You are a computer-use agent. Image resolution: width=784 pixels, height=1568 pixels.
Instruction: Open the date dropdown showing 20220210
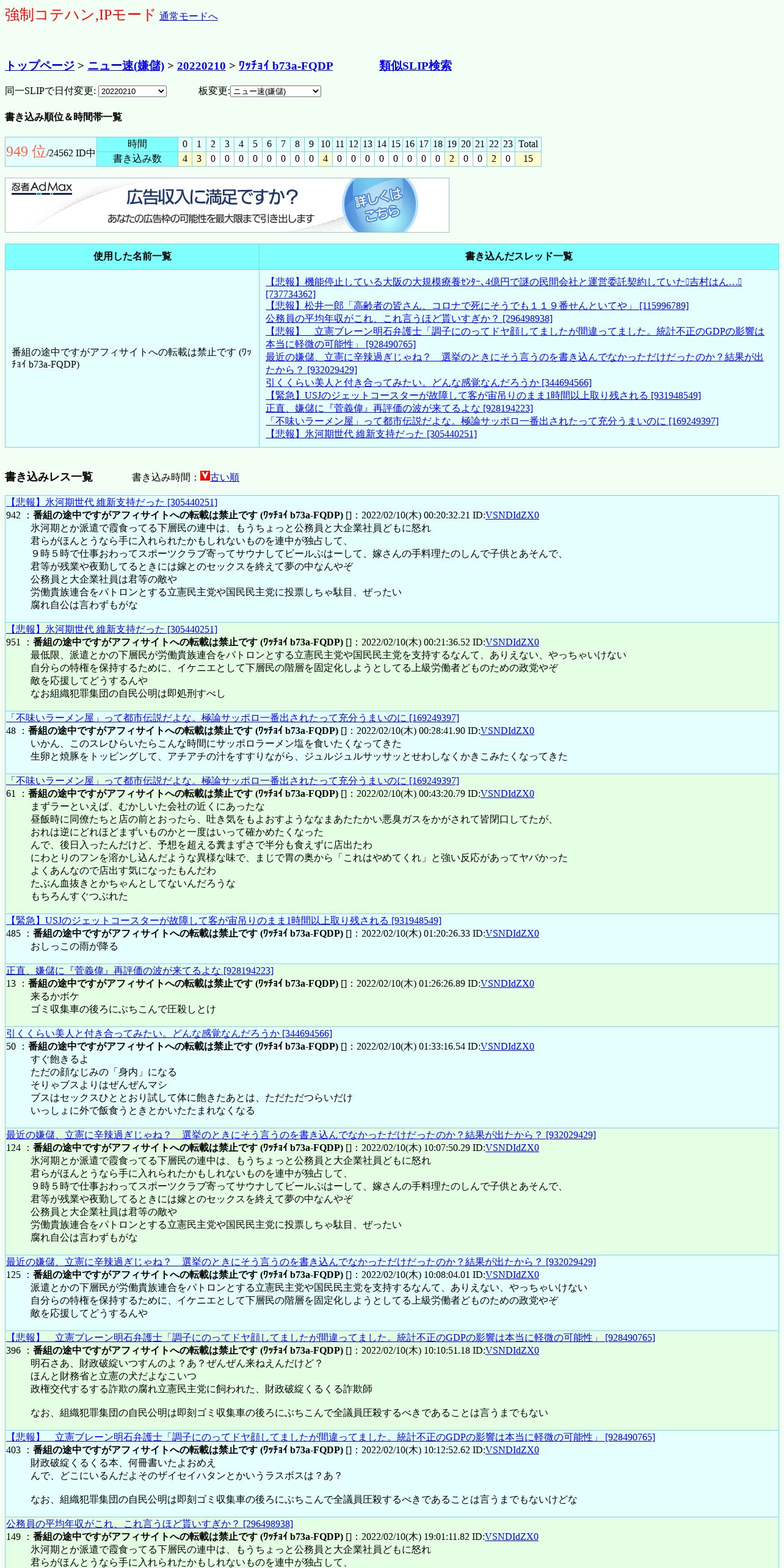point(132,91)
